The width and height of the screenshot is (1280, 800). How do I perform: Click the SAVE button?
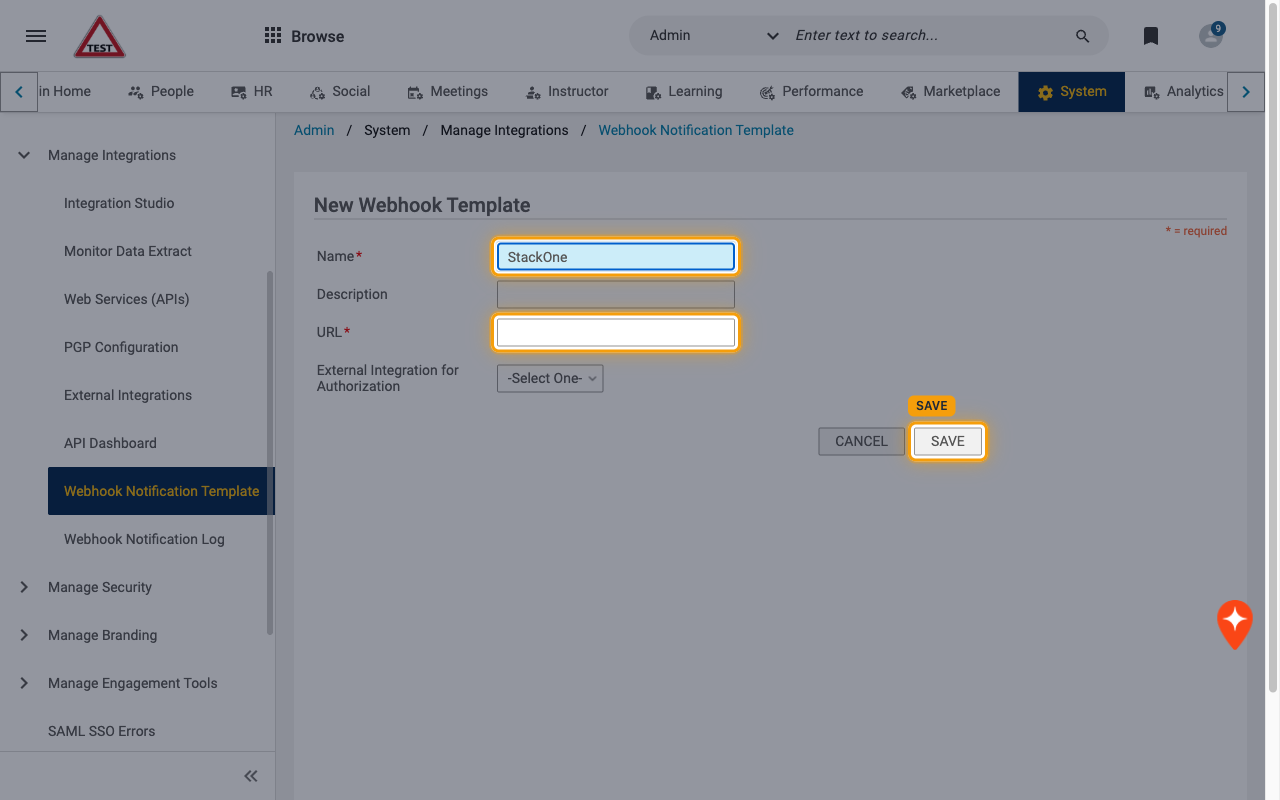click(948, 441)
